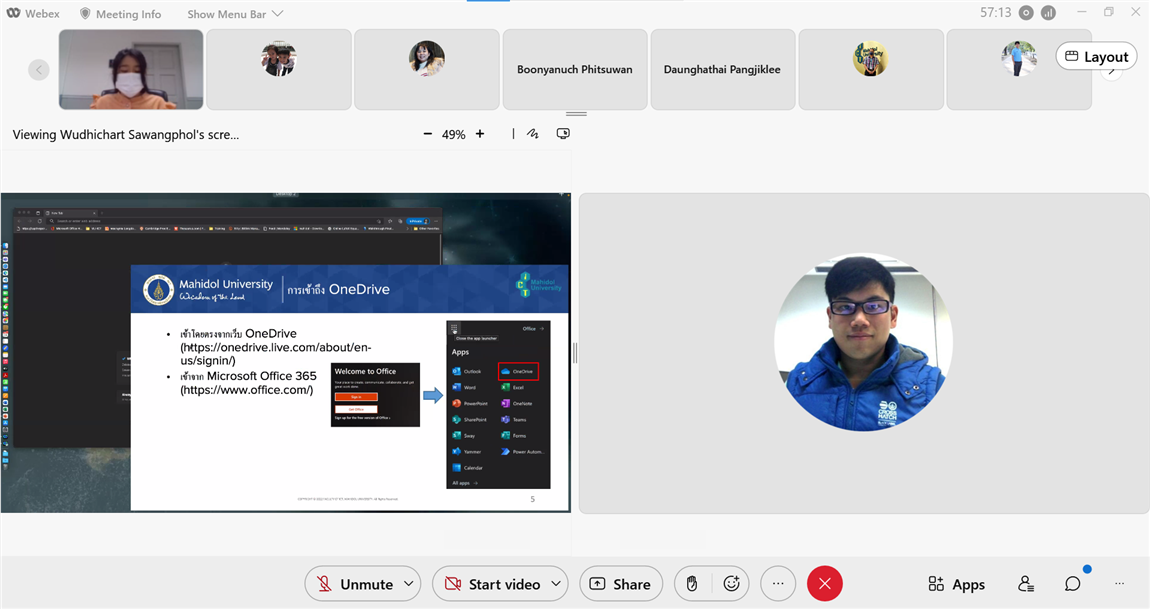
Task: Raise hand using the hand icon
Action: coord(692,584)
